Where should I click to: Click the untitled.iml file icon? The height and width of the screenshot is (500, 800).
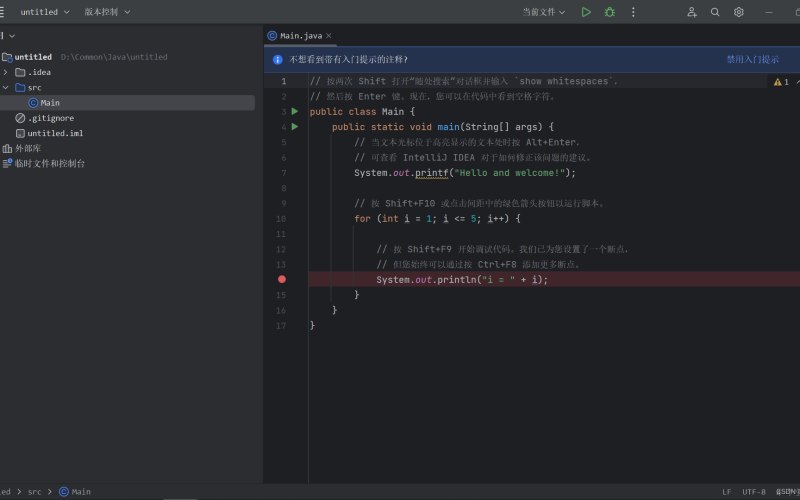[20, 134]
